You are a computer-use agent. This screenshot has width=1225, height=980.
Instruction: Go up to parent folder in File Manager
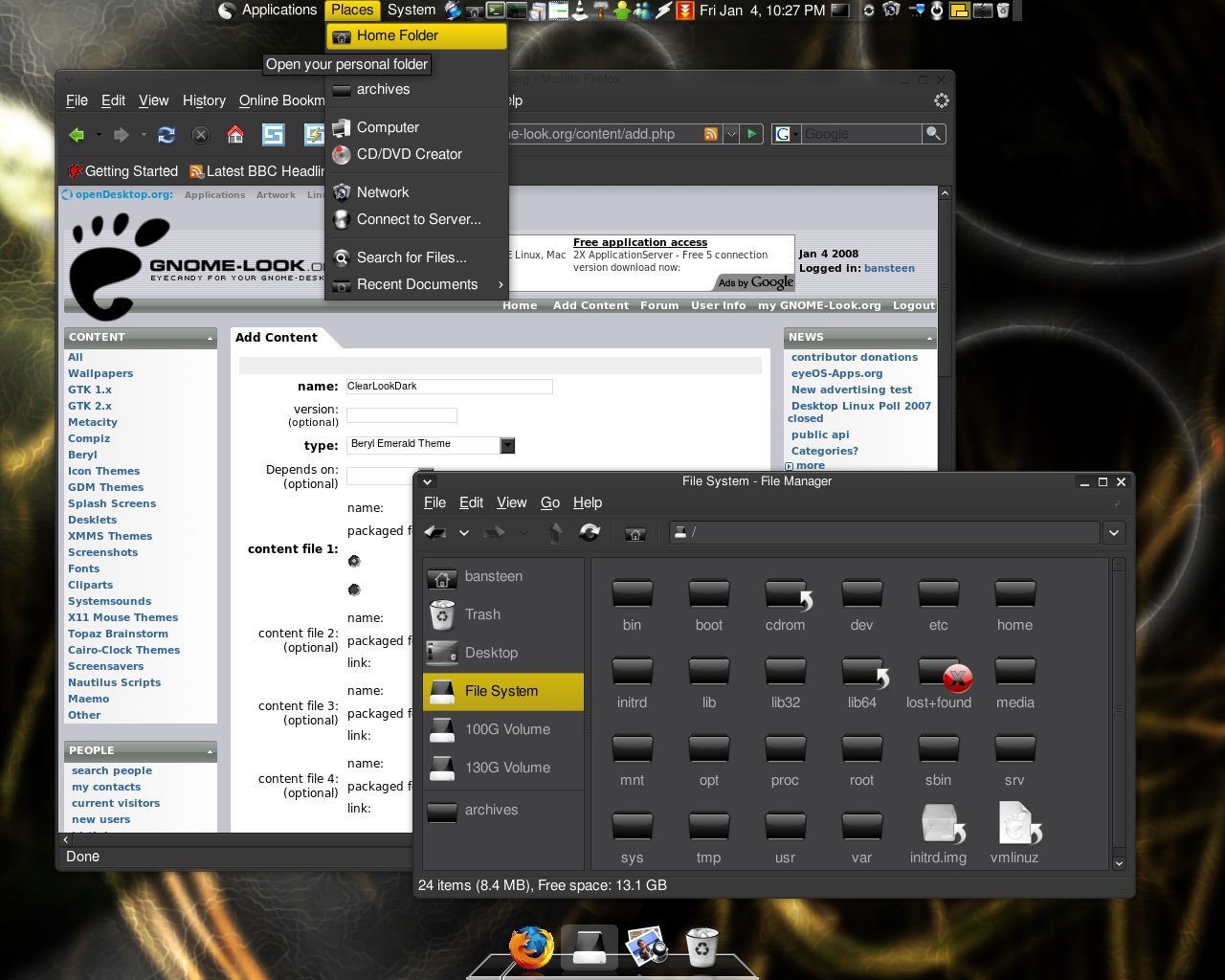(555, 532)
